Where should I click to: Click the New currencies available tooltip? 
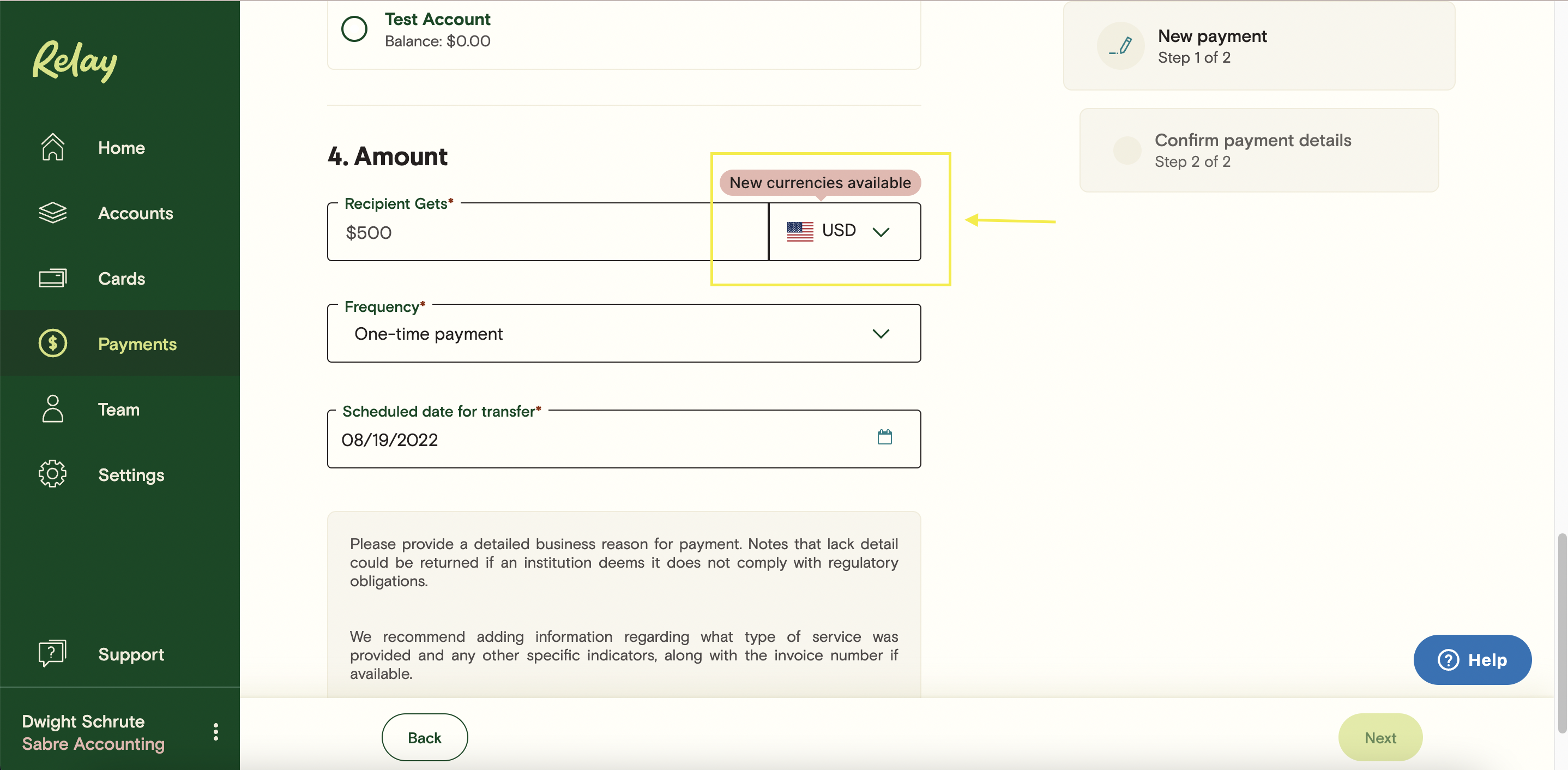pyautogui.click(x=820, y=181)
